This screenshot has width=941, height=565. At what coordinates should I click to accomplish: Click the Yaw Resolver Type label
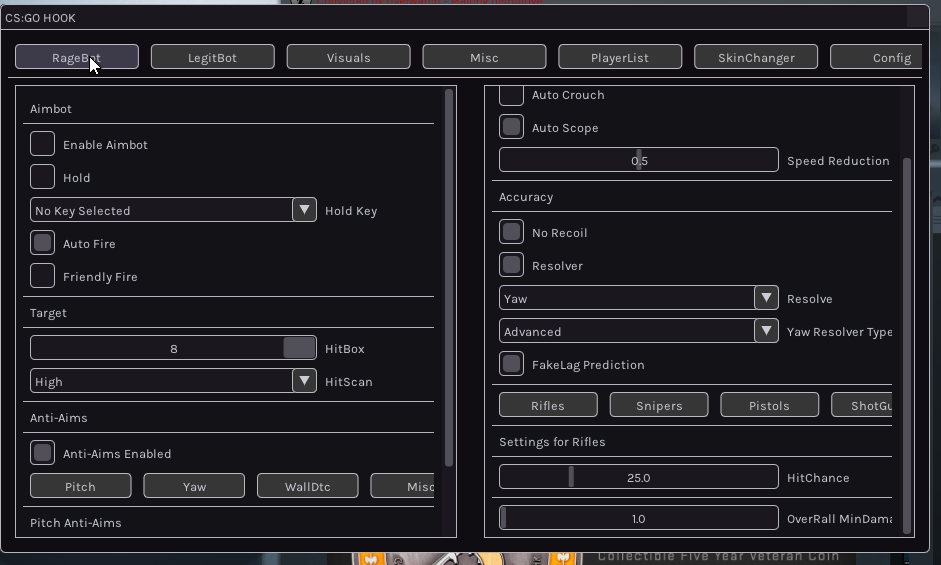pos(840,332)
